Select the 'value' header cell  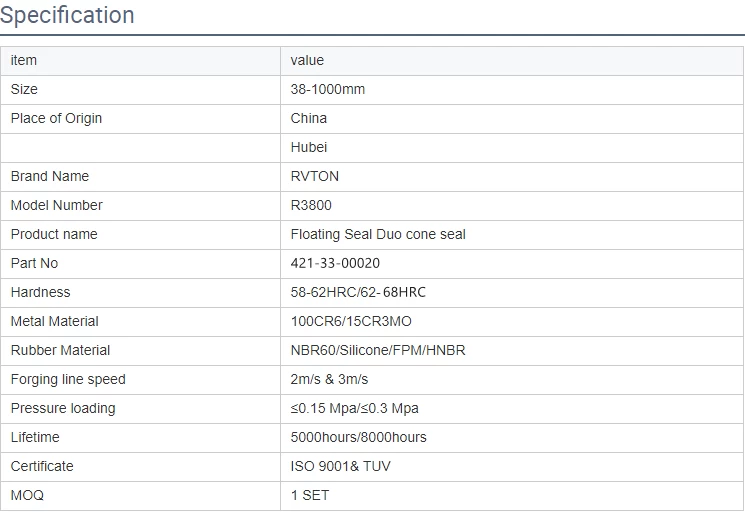click(x=512, y=61)
